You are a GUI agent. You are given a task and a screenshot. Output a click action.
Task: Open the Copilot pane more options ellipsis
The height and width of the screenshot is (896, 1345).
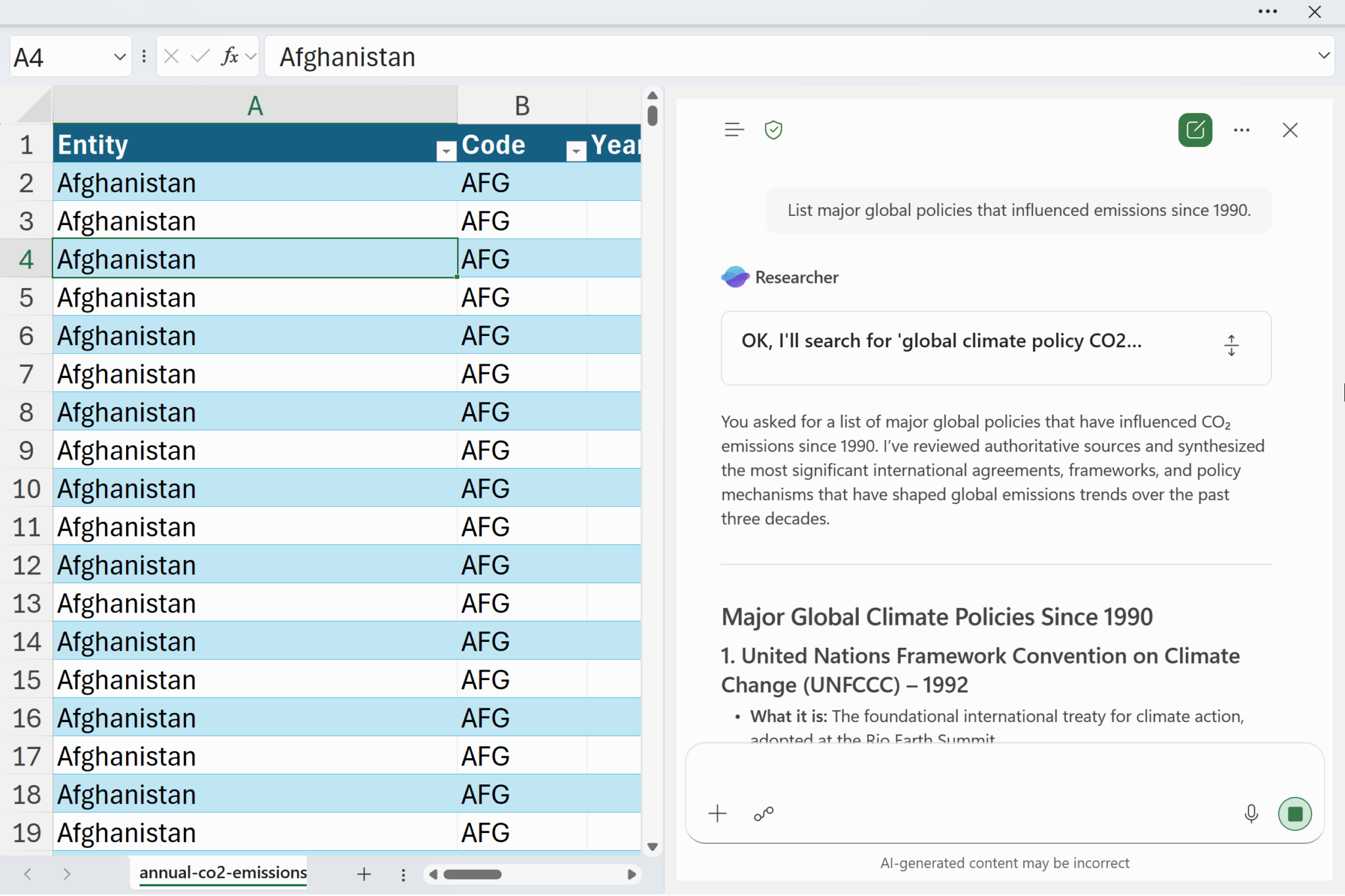click(x=1241, y=130)
